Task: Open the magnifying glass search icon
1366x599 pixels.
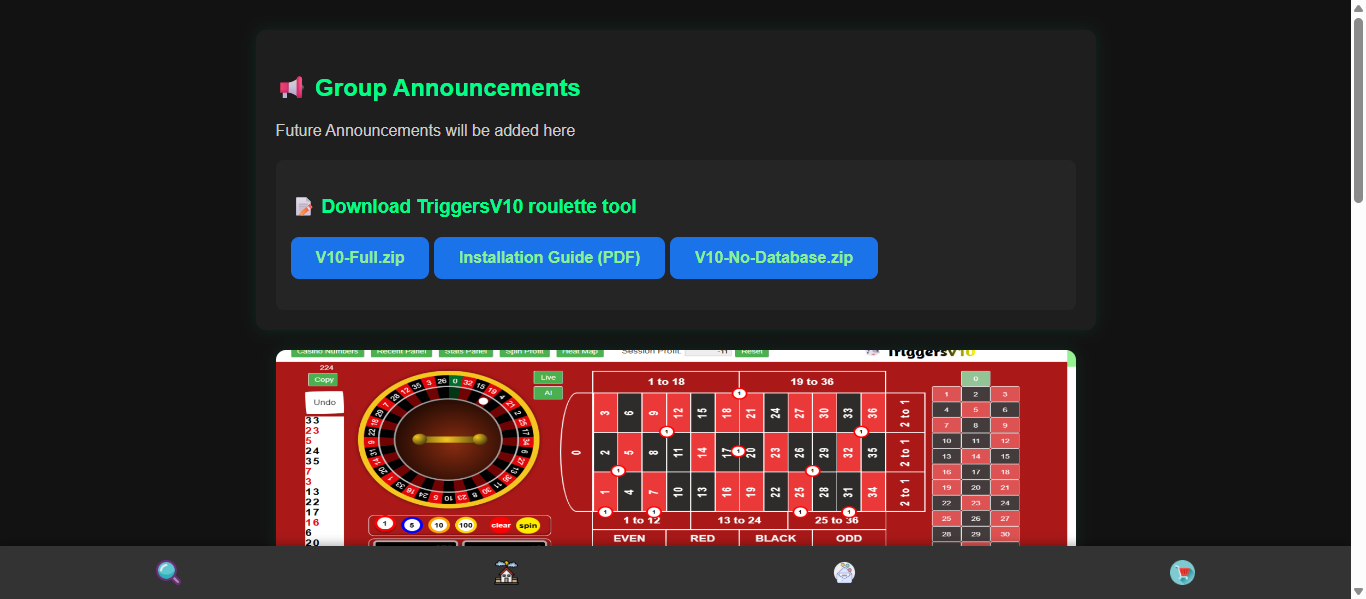Action: coord(169,572)
